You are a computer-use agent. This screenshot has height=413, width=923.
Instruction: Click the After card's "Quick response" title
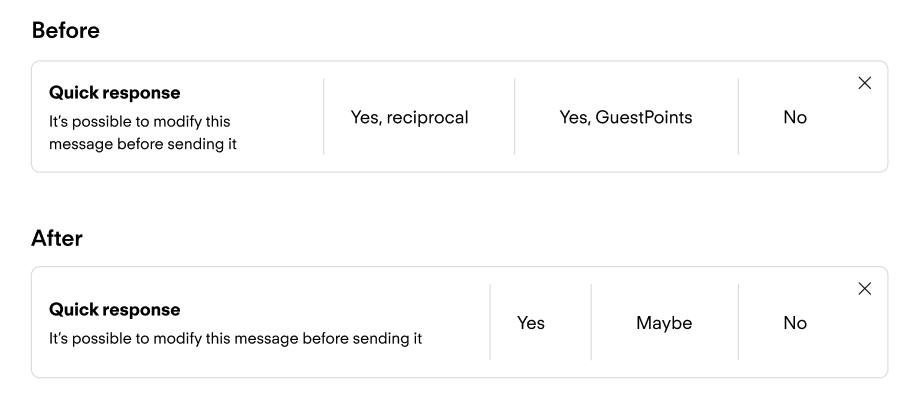(115, 310)
